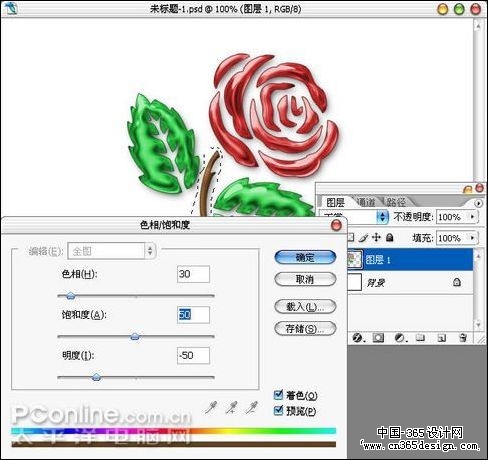Click the 饱和度 saturation slider handle
The image size is (488, 460).
pos(135,337)
